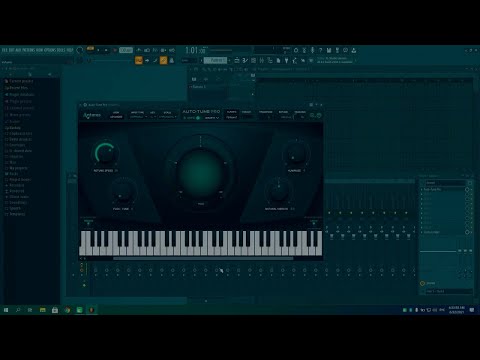This screenshot has width=480, height=360.
Task: Open the piano roll view icon
Action: point(245,60)
